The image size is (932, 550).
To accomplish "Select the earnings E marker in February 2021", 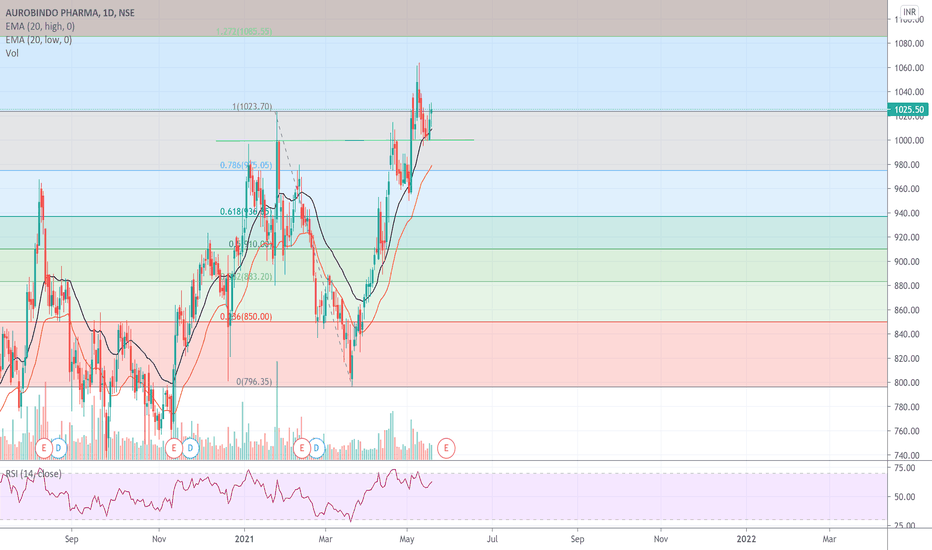I will [302, 448].
